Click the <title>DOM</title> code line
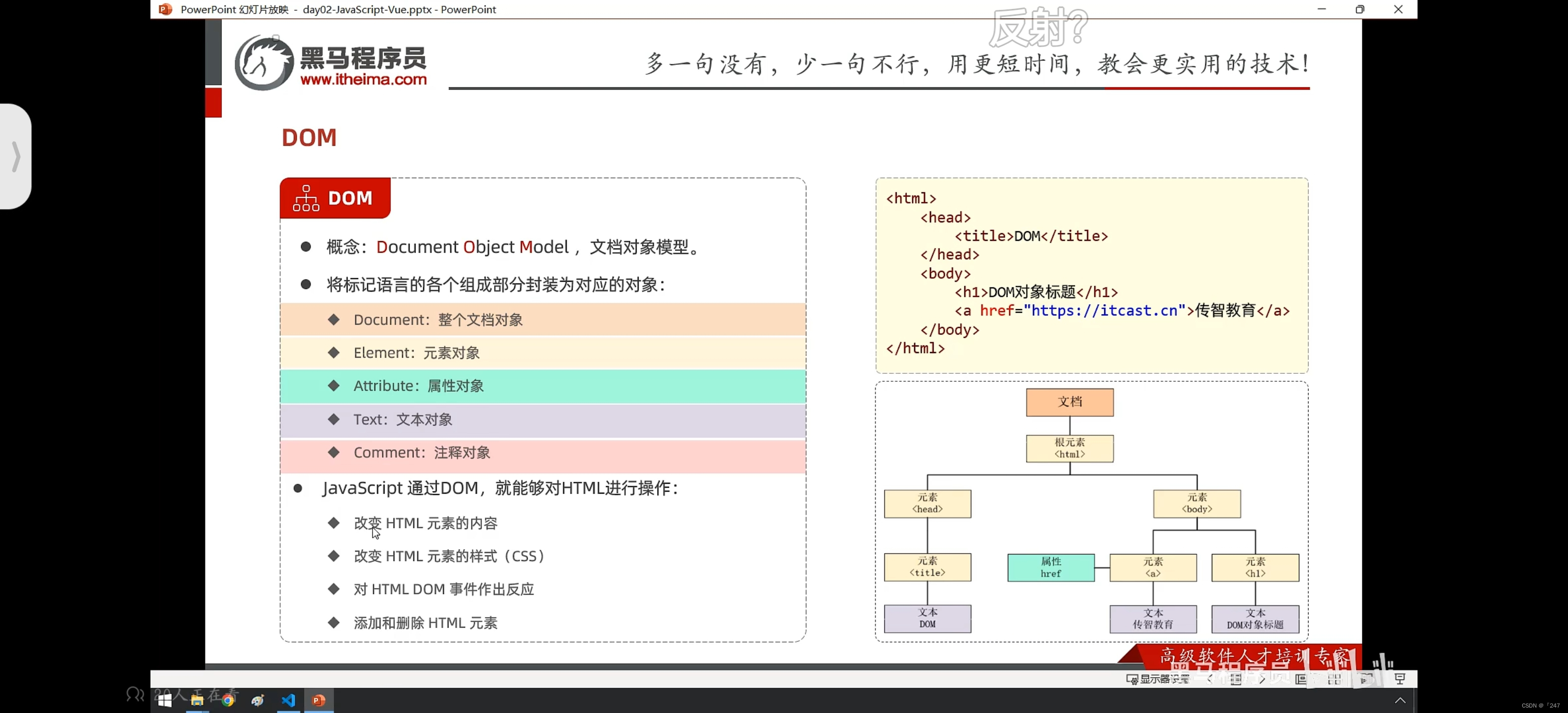This screenshot has width=1568, height=713. 1031,236
